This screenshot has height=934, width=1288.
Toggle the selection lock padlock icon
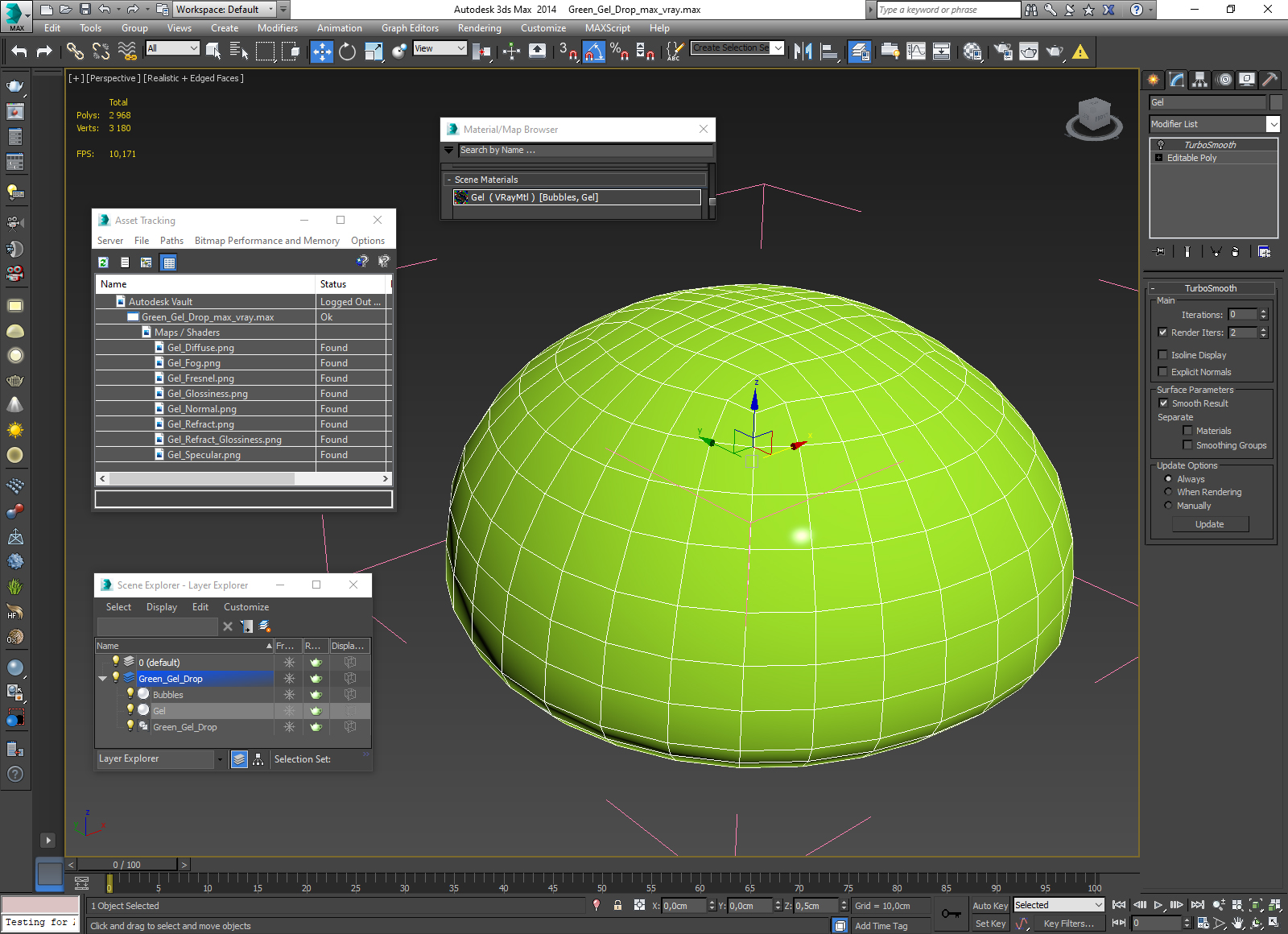[x=617, y=905]
